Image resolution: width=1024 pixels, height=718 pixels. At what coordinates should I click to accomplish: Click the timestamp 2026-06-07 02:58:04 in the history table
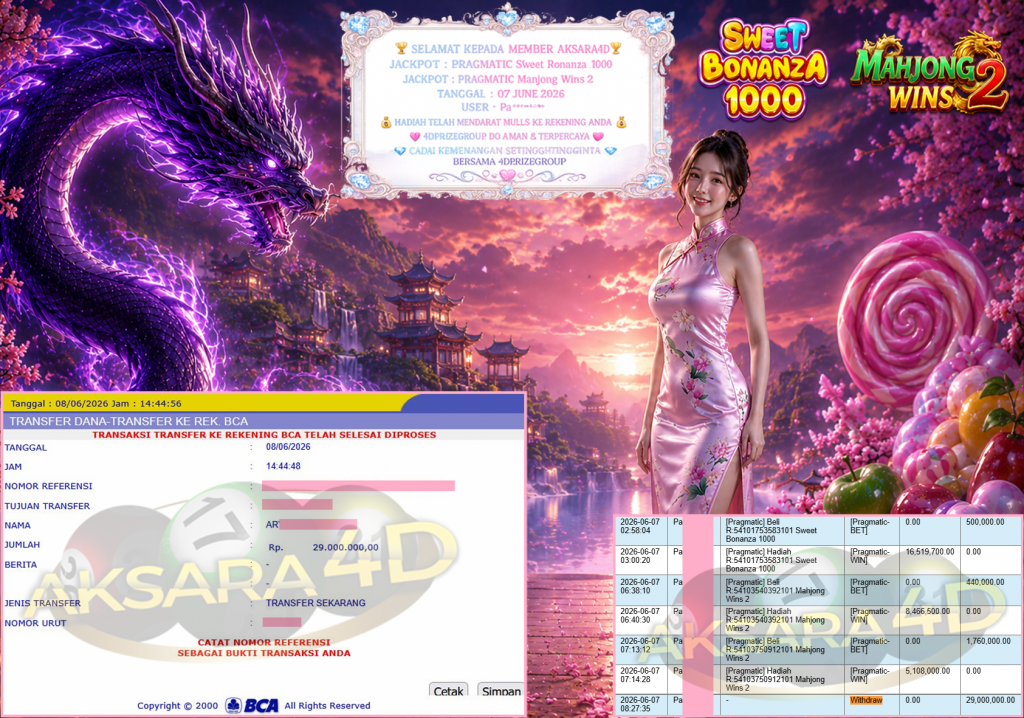[641, 526]
